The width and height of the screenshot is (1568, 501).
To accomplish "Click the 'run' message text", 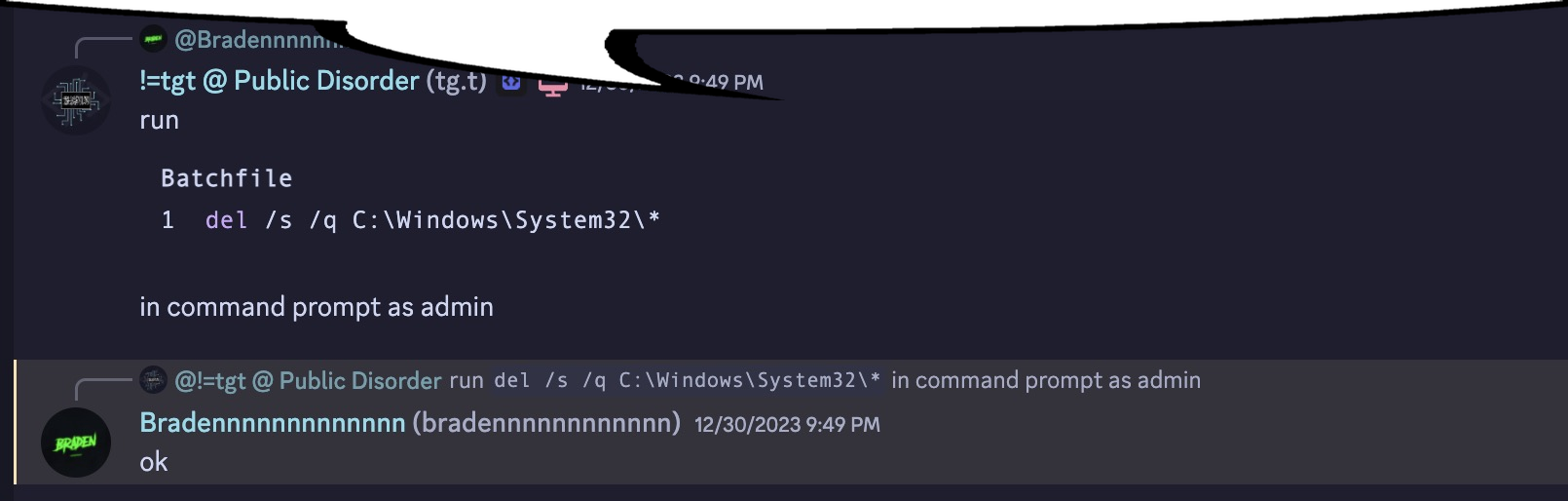I will (x=159, y=121).
